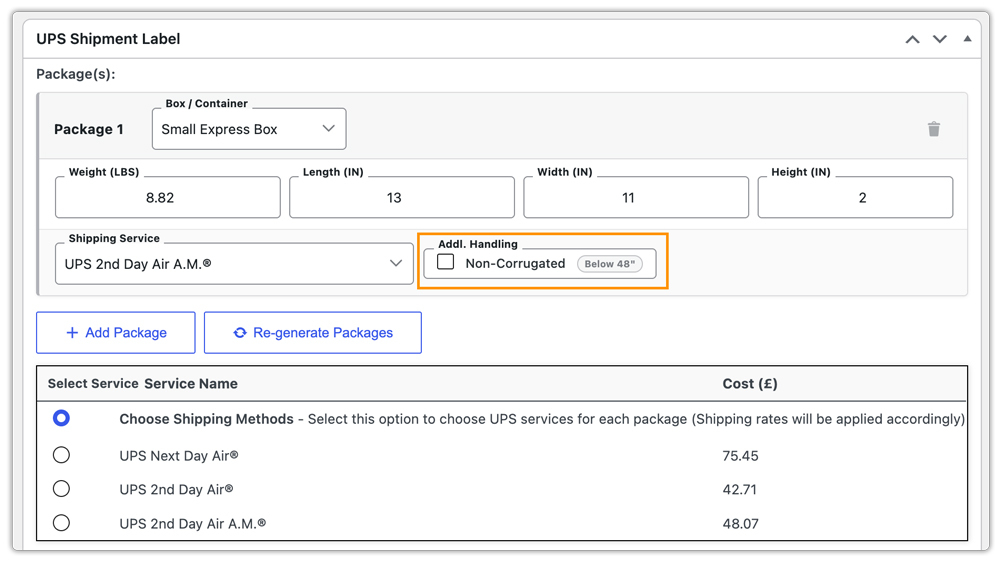Click Re-generate Packages button
Image resolution: width=1000 pixels, height=562 pixels.
pyautogui.click(x=312, y=332)
